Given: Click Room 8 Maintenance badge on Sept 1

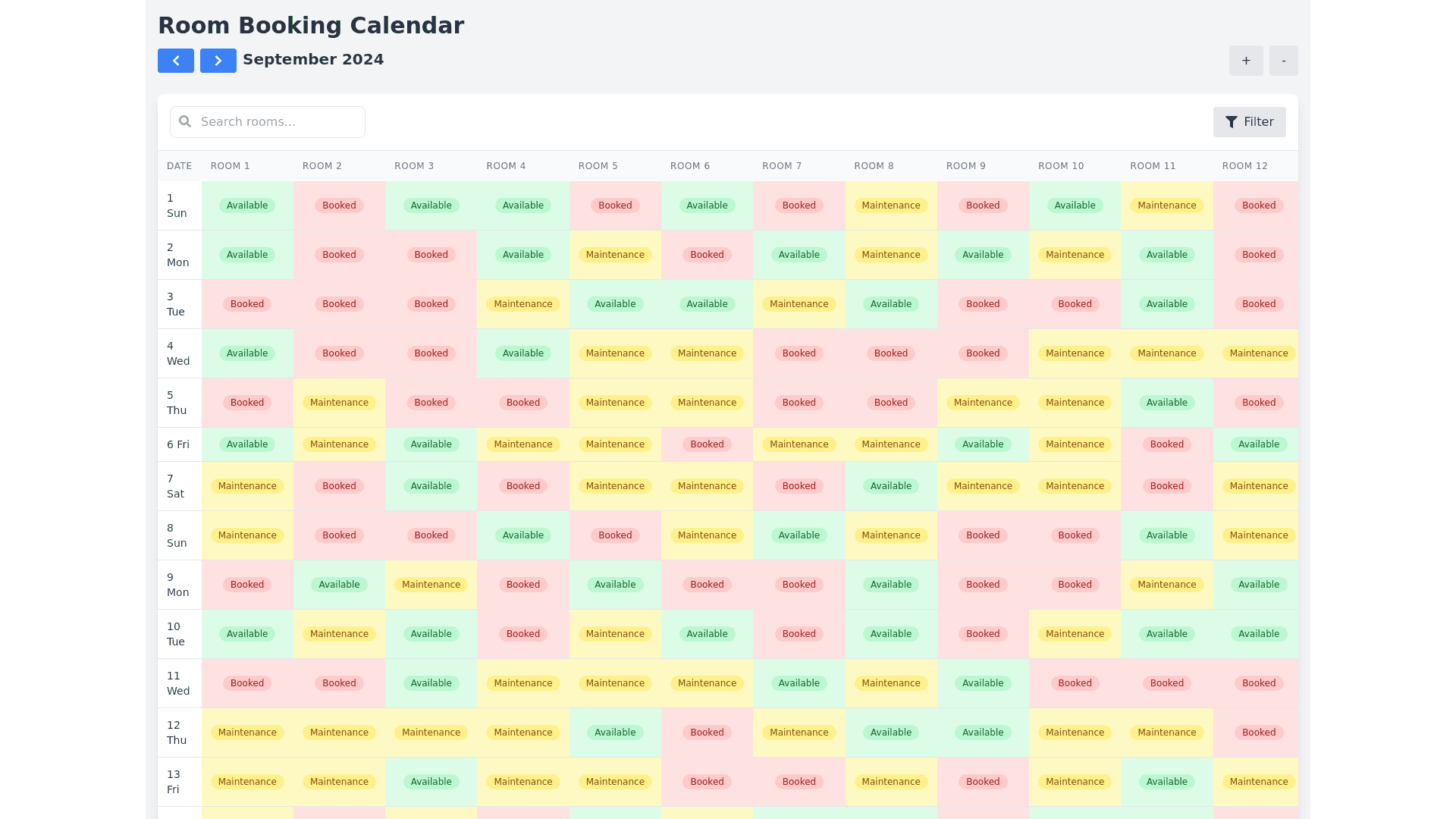Looking at the screenshot, I should (891, 206).
